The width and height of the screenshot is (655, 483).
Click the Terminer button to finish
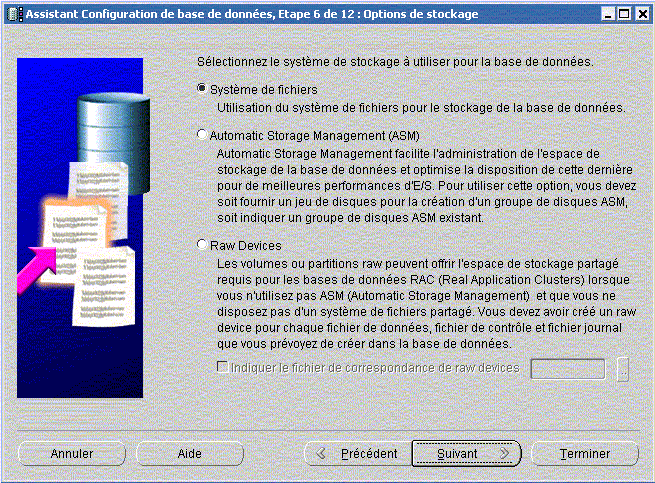(585, 453)
